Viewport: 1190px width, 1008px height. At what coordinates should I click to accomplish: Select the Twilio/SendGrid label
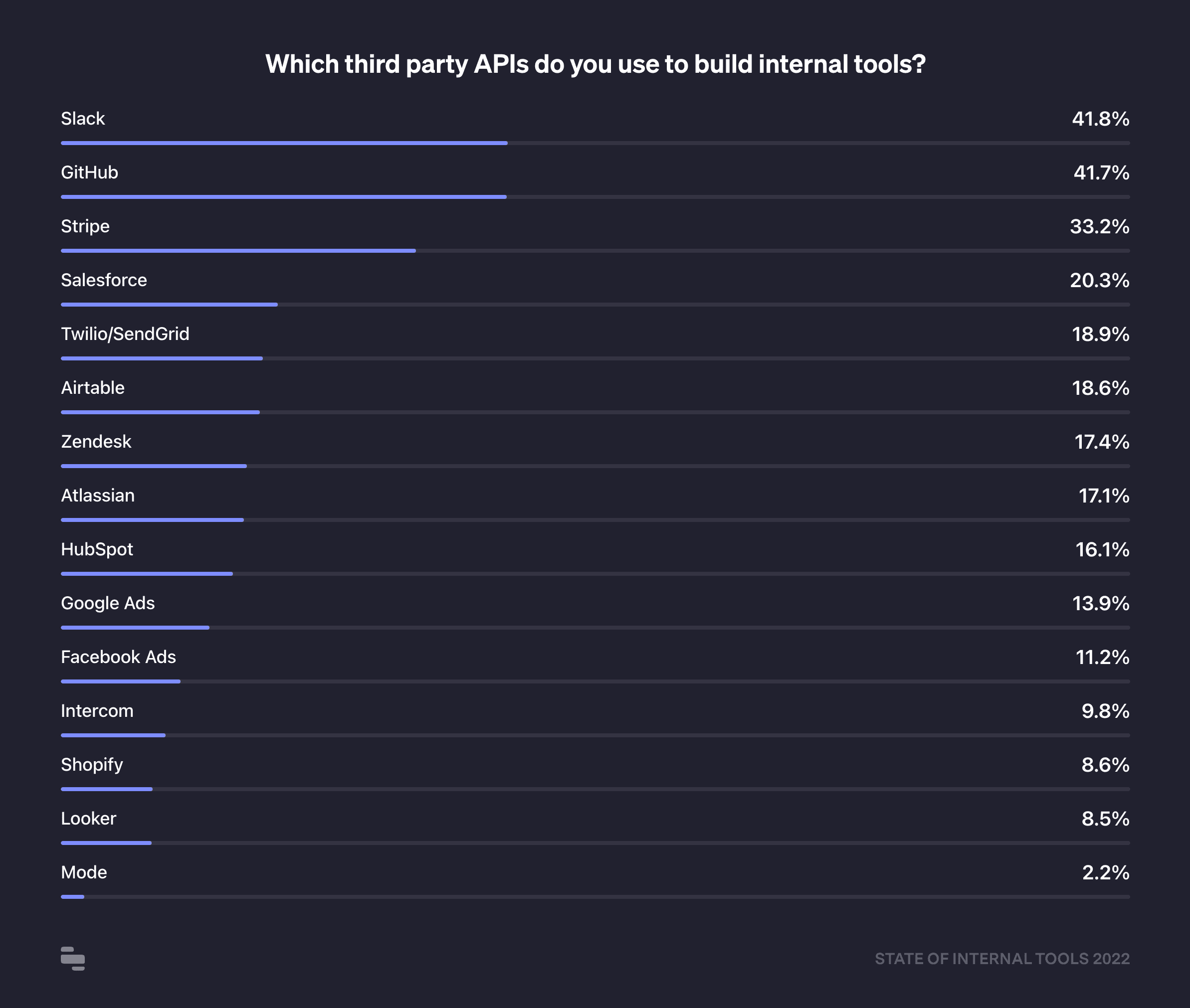(x=125, y=334)
